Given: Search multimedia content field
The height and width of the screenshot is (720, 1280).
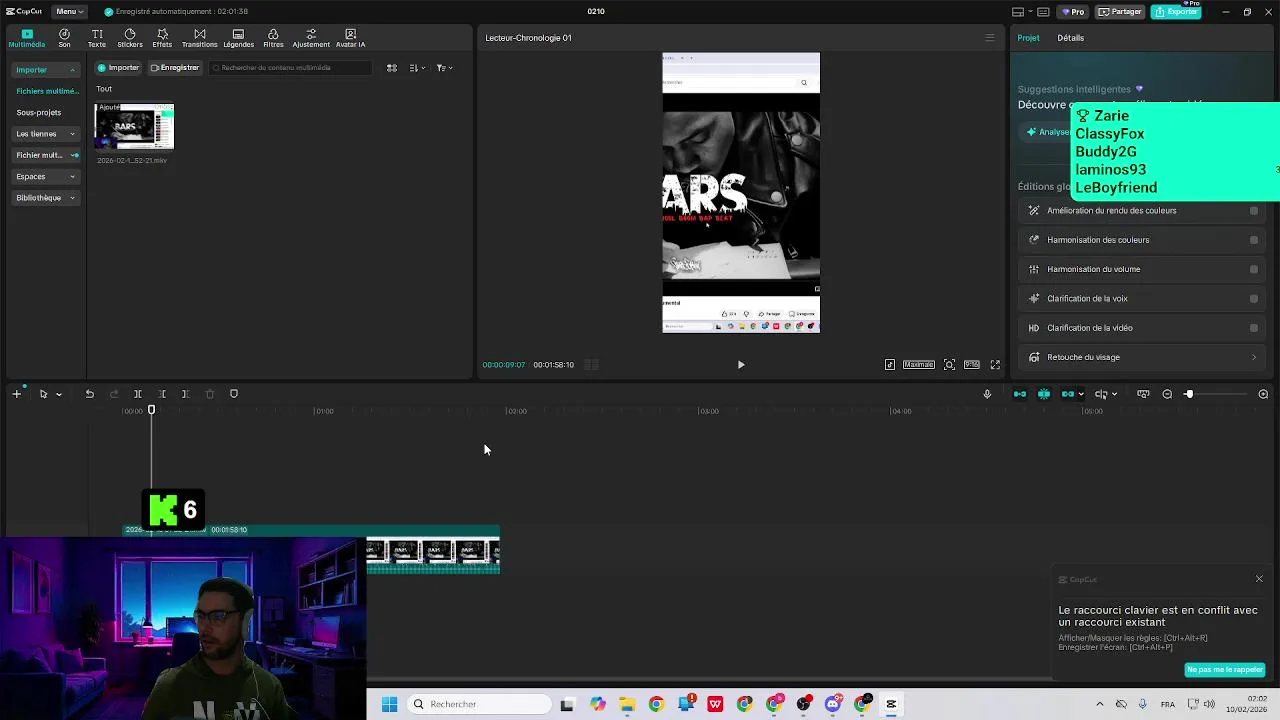Looking at the screenshot, I should click(x=290, y=68).
